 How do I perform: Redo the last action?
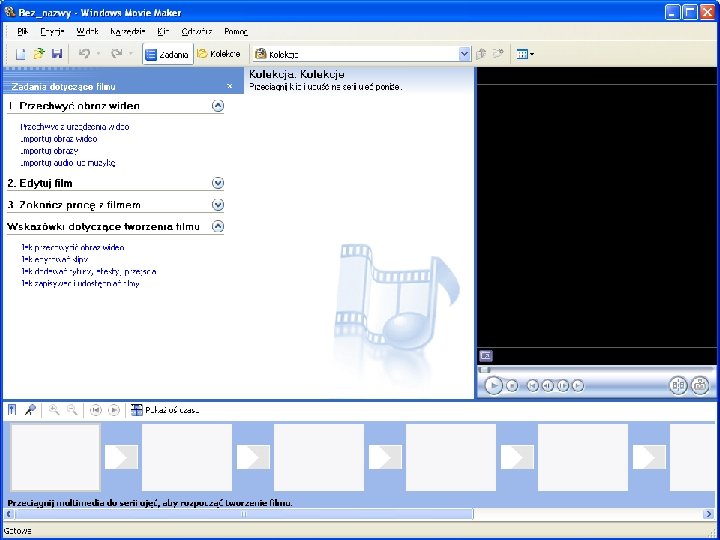point(117,54)
